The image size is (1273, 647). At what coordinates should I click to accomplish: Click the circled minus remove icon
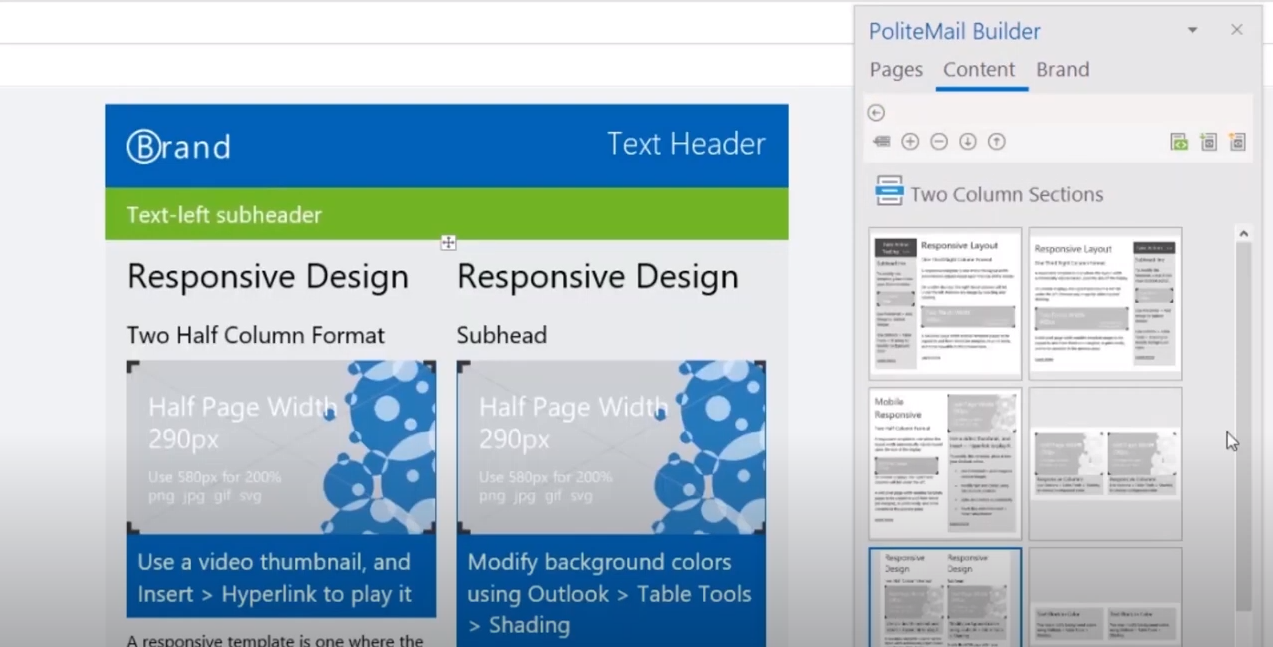939,142
